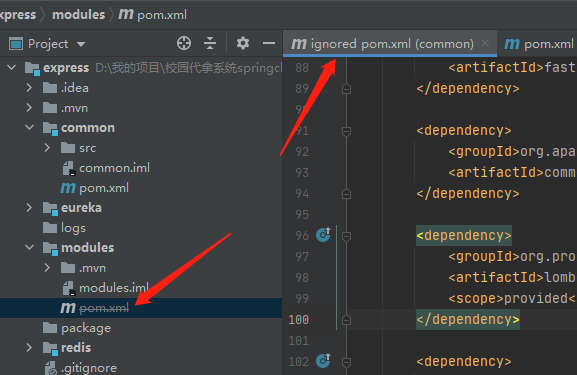This screenshot has width=577, height=375.
Task: Fold the dependency block at line 102
Action: (x=346, y=362)
